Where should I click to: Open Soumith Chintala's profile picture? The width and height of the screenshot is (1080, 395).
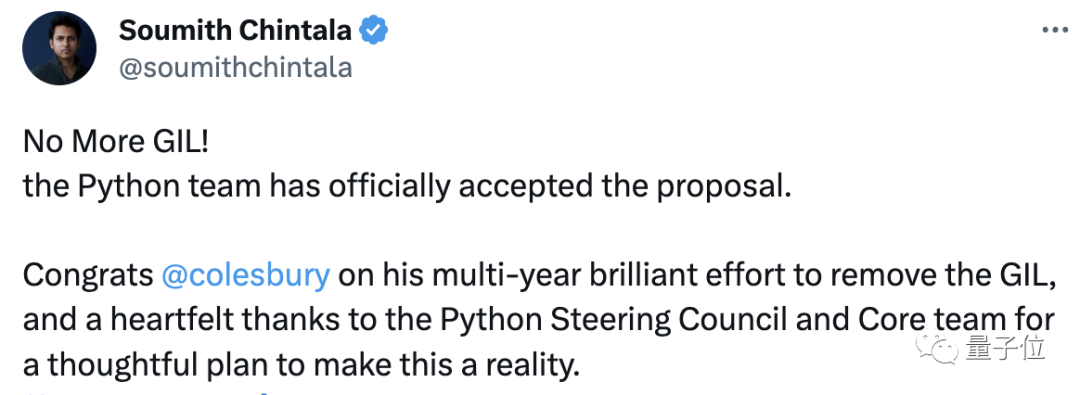tap(59, 48)
